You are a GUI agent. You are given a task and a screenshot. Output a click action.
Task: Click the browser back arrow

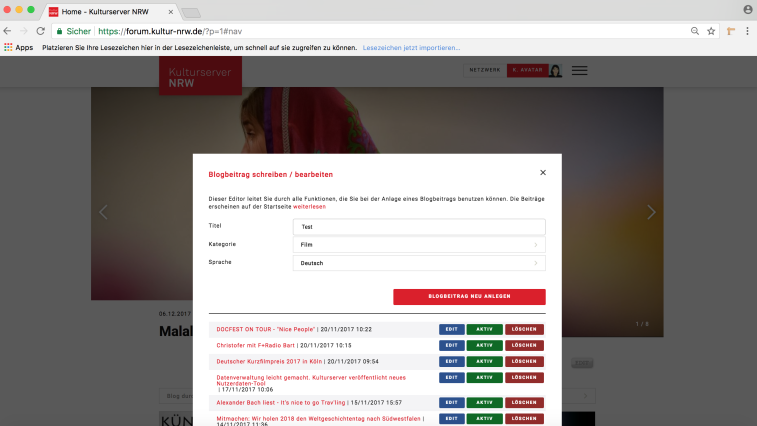[9, 31]
